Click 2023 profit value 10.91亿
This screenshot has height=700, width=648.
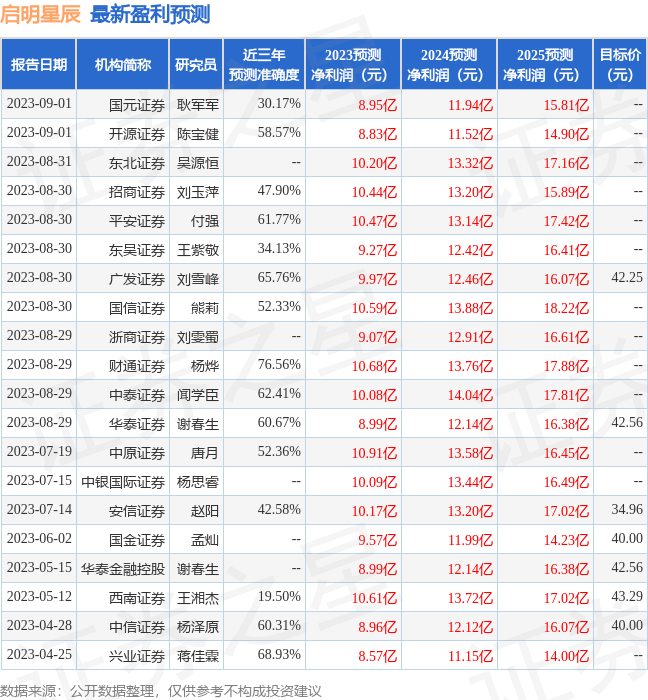[x=374, y=453]
